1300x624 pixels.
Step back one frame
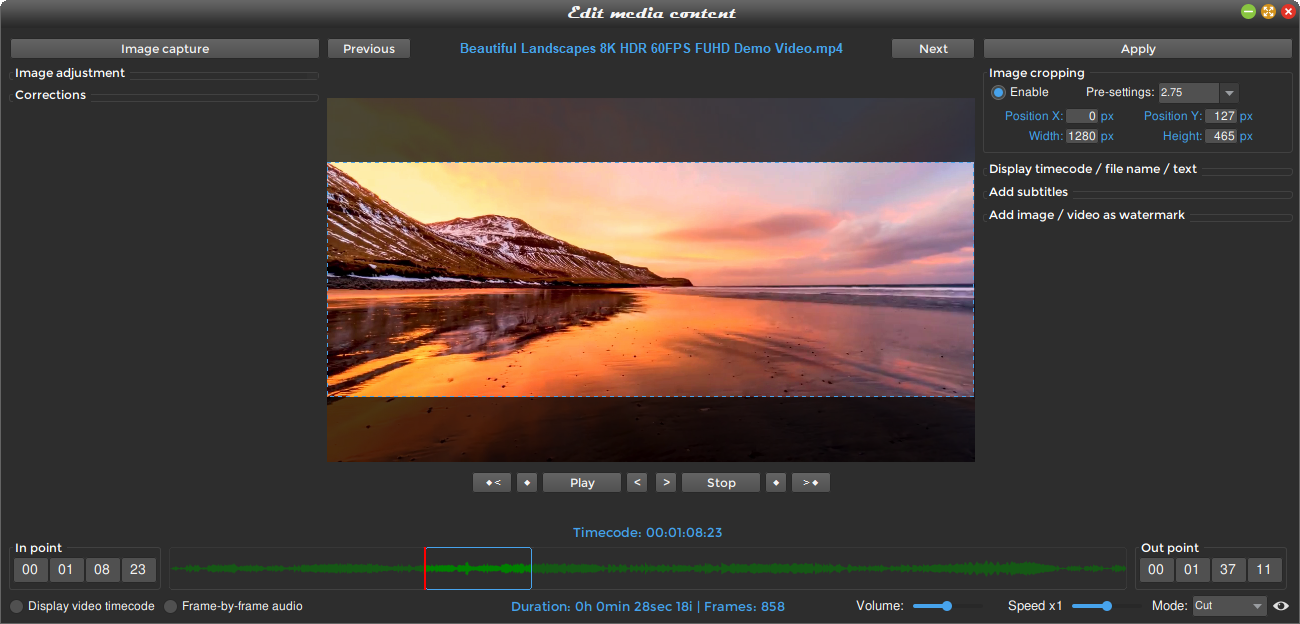click(636, 482)
